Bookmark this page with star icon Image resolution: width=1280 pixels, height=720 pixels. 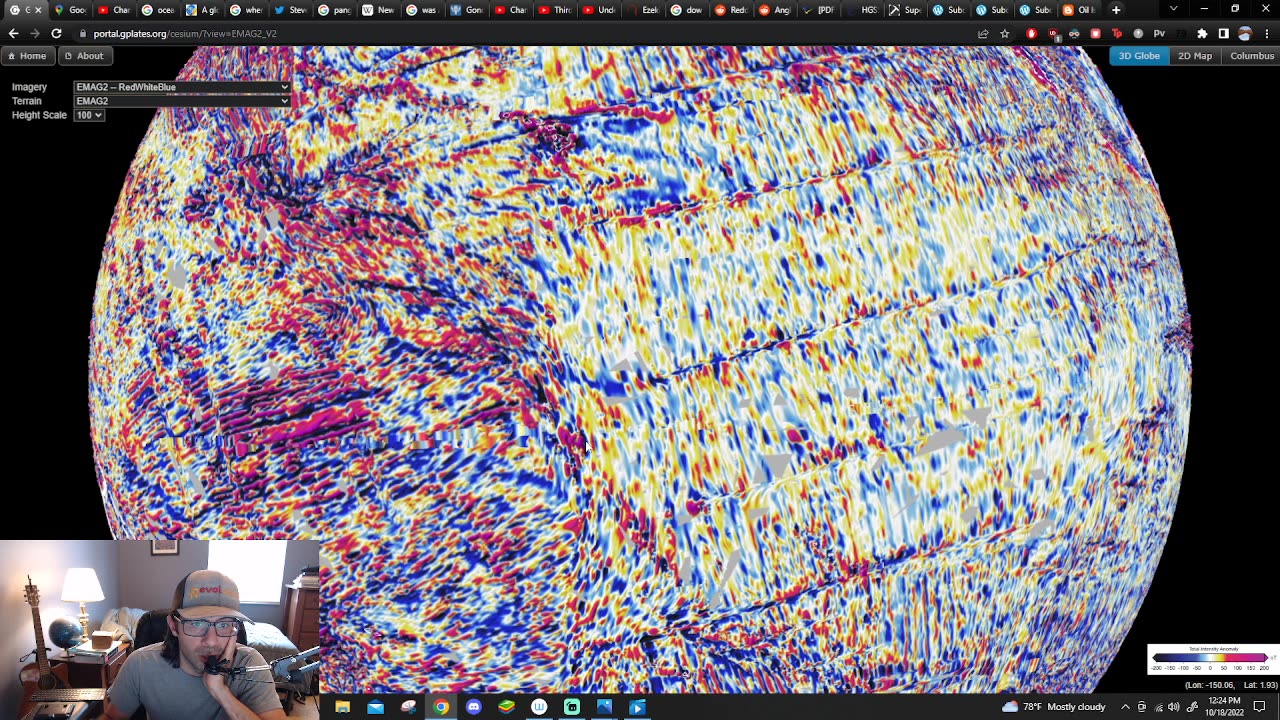tap(1005, 34)
